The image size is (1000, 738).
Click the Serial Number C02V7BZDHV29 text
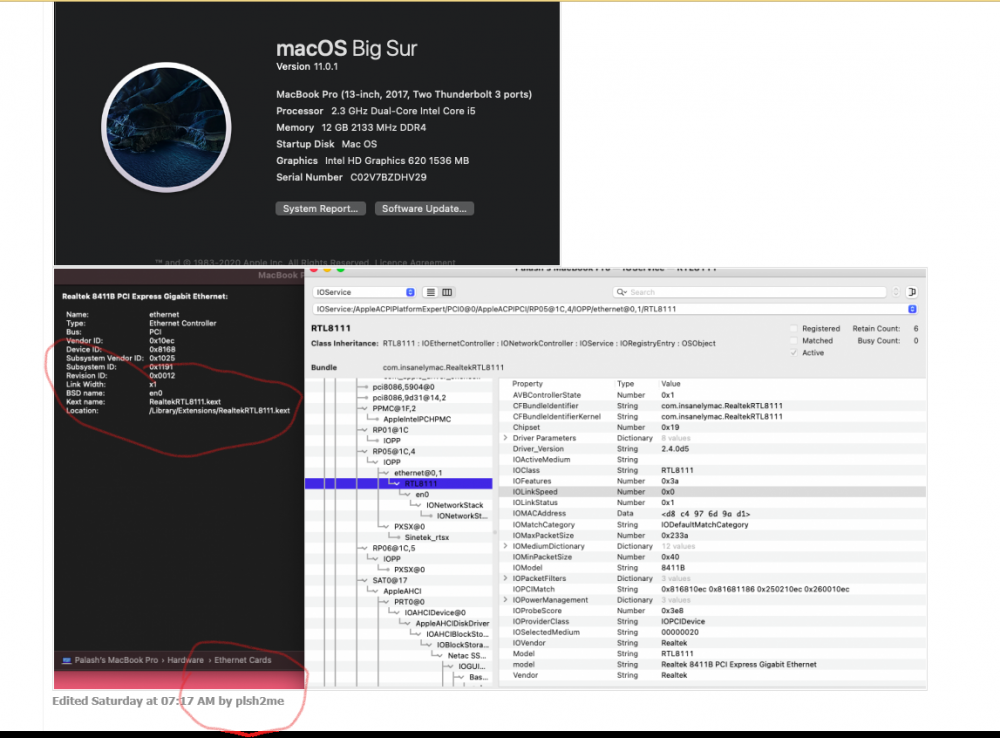click(x=351, y=177)
